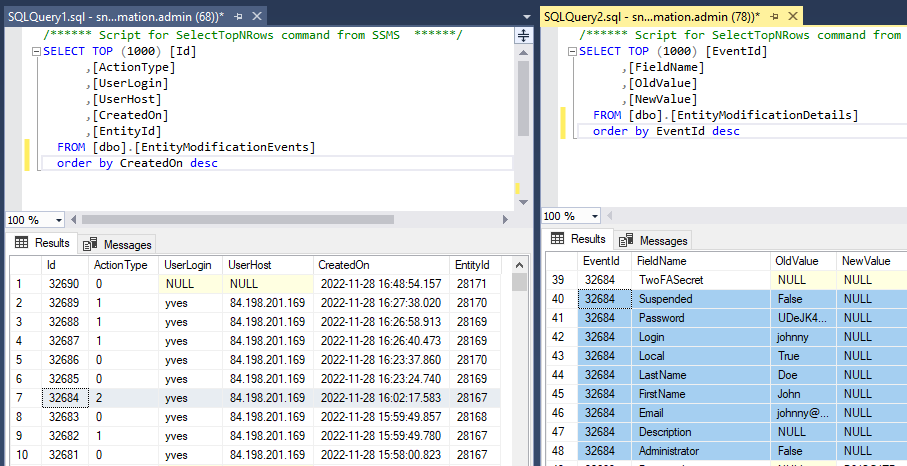Close the SQLQuery2.sql tab

pos(793,17)
